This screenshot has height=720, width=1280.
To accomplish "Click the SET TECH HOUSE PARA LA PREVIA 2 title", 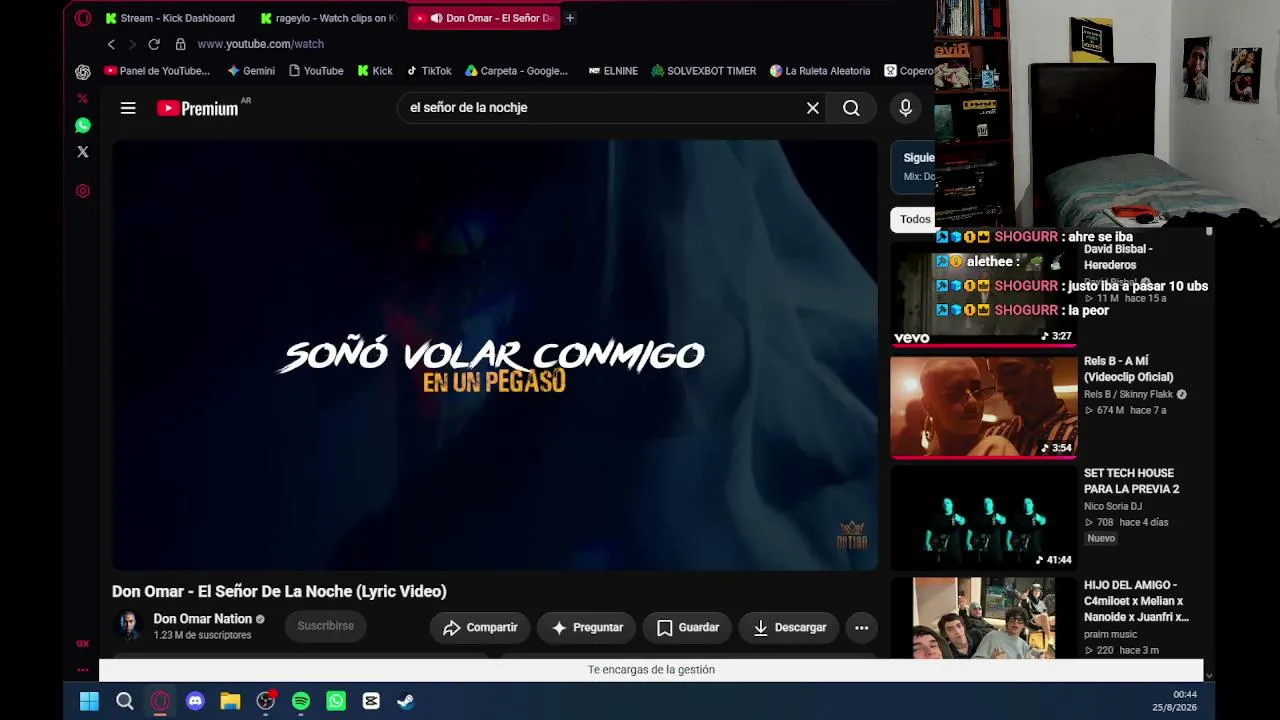I will tap(1132, 481).
